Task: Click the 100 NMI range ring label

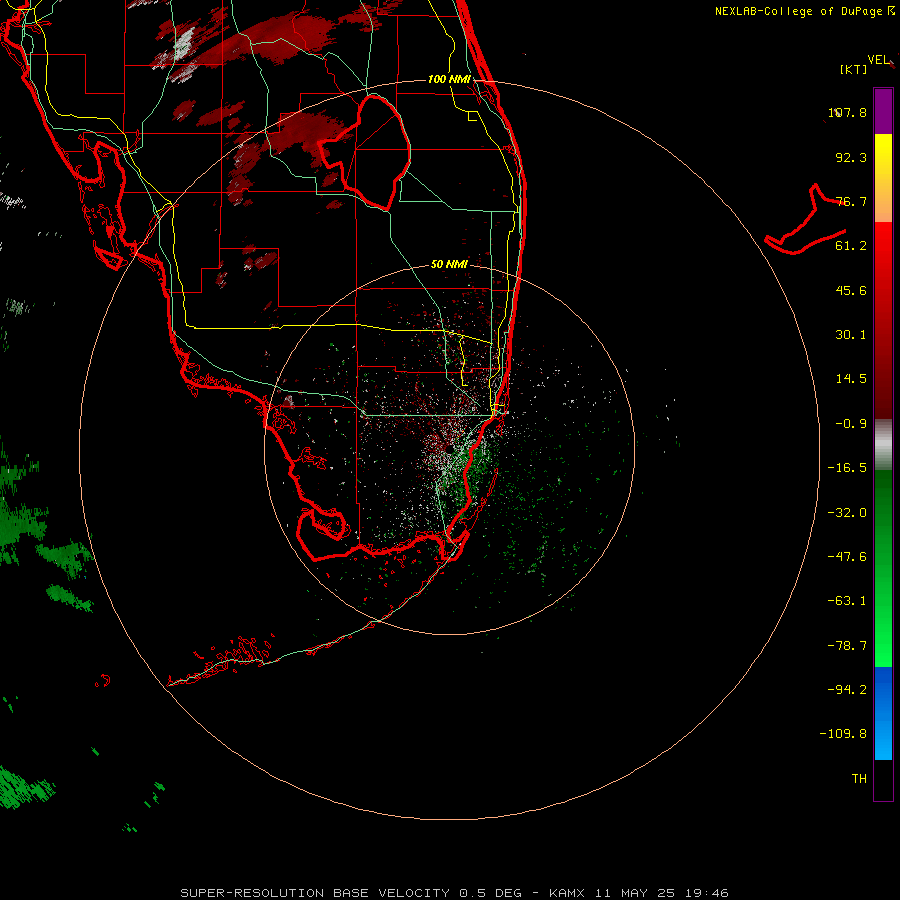Action: pyautogui.click(x=449, y=79)
